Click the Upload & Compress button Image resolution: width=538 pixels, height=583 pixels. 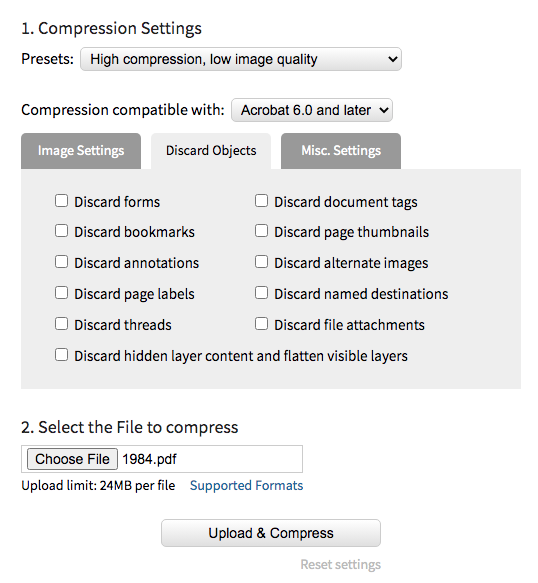click(271, 533)
